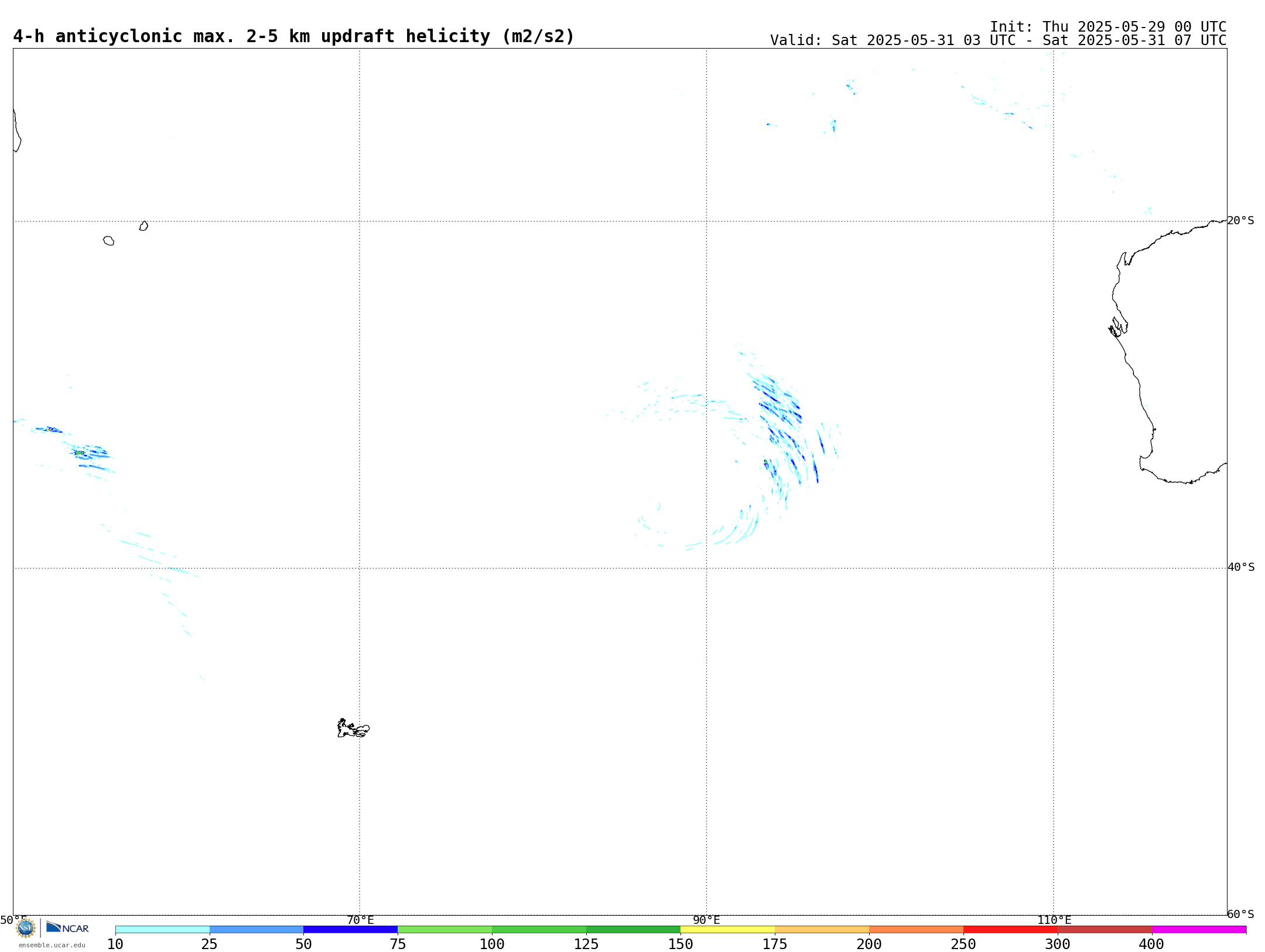Click the colorbar label 25
The image size is (1265, 952).
pos(210,944)
